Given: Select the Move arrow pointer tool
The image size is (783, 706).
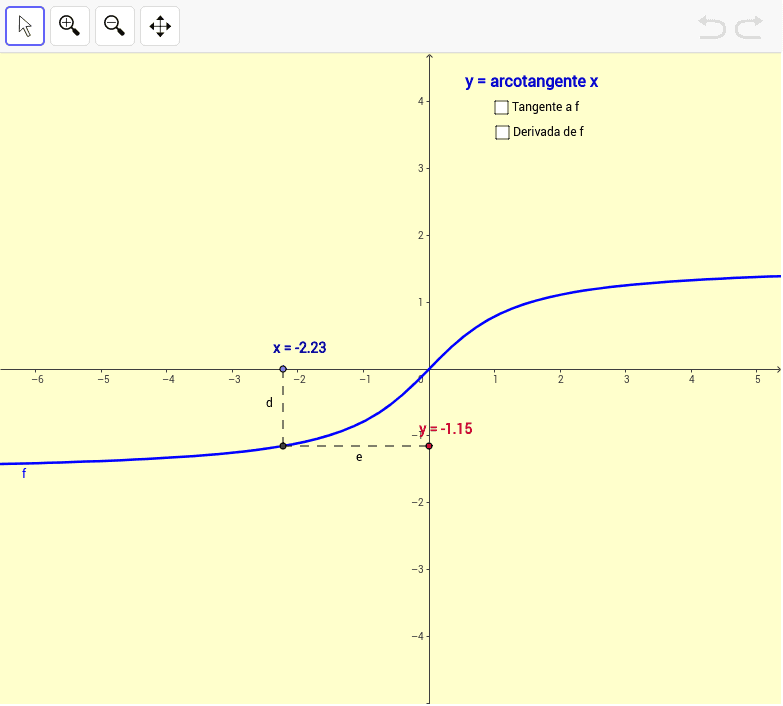Looking at the screenshot, I should pos(25,26).
